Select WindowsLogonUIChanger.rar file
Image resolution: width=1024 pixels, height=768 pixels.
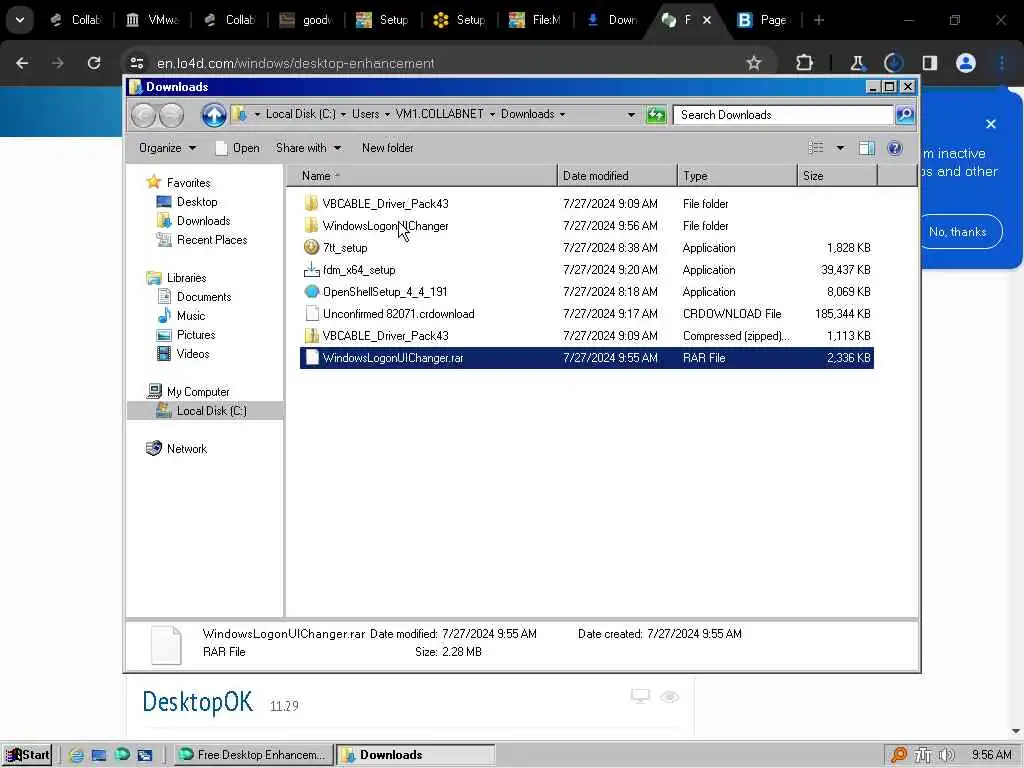click(x=586, y=358)
